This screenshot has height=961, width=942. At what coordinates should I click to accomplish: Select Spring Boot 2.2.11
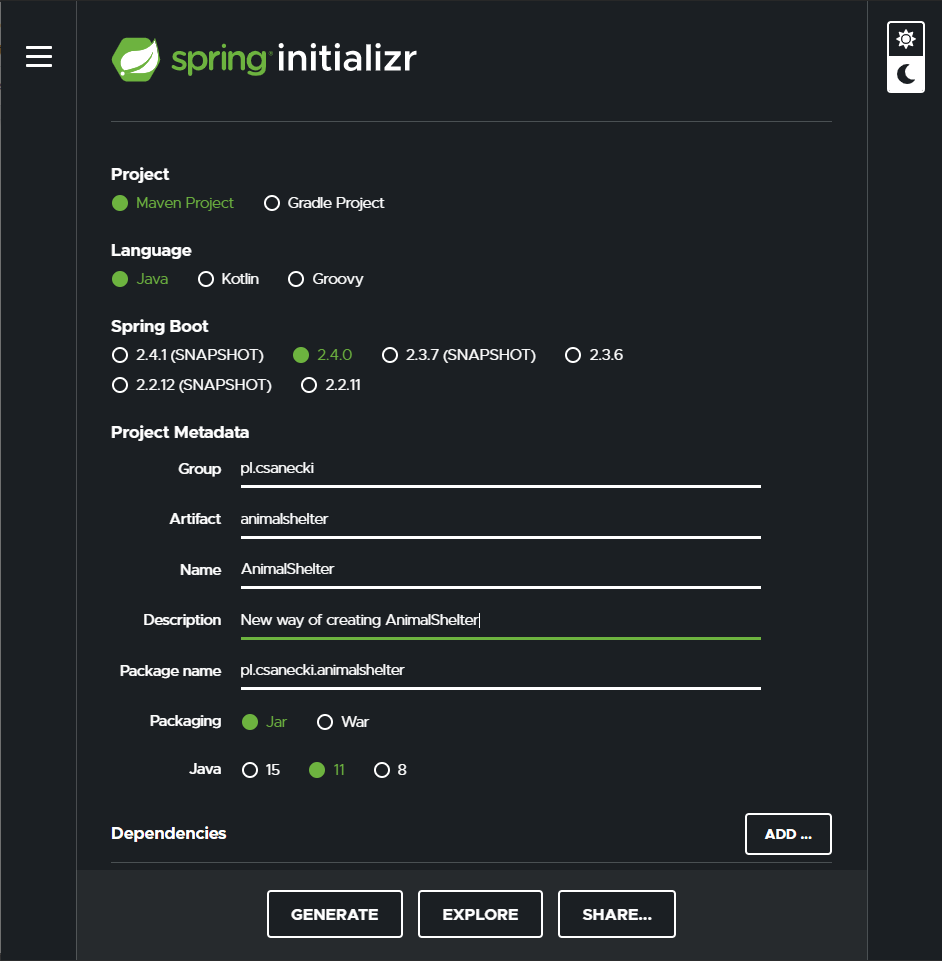[x=331, y=385]
